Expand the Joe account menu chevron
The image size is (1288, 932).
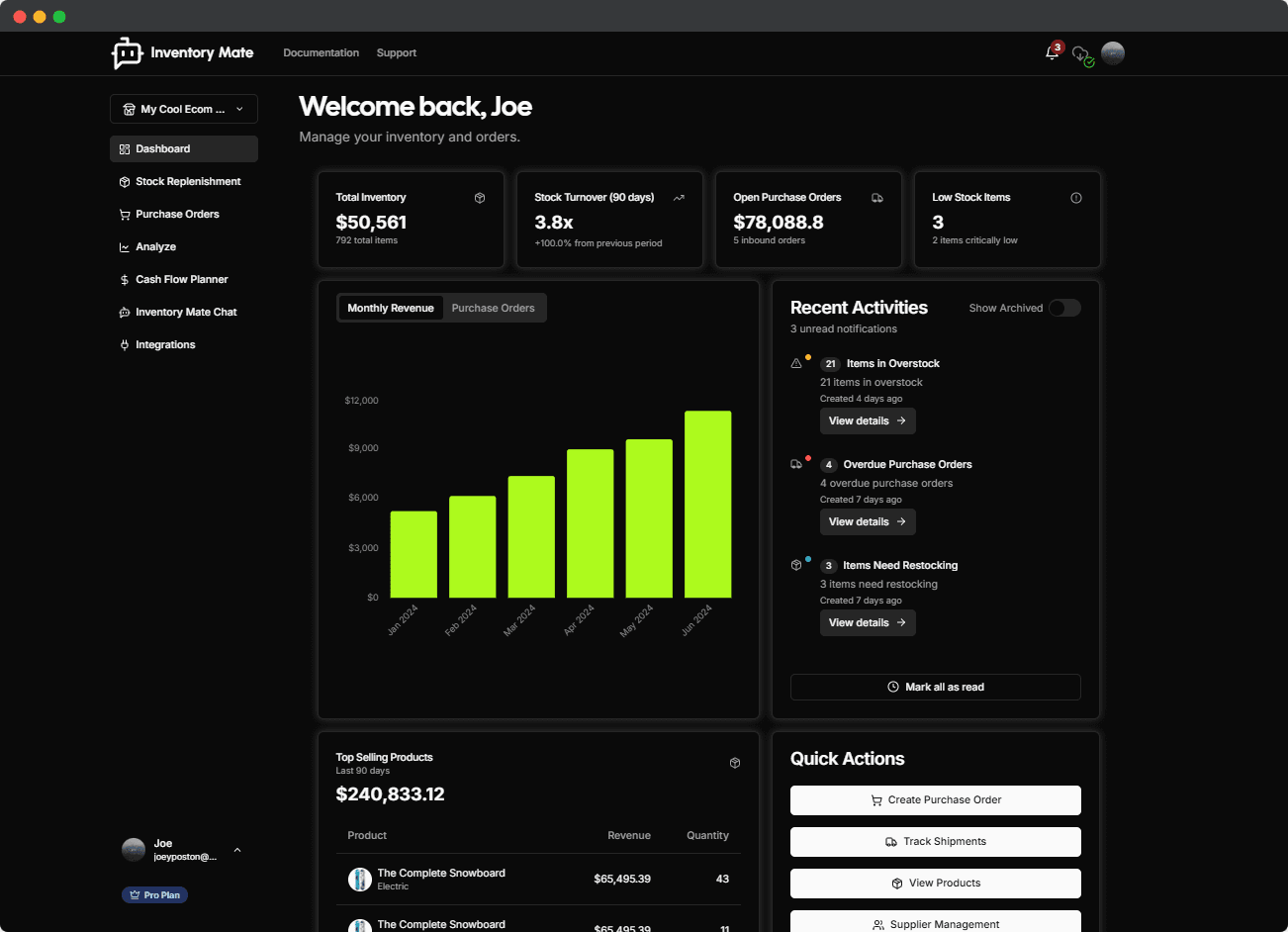(x=237, y=850)
